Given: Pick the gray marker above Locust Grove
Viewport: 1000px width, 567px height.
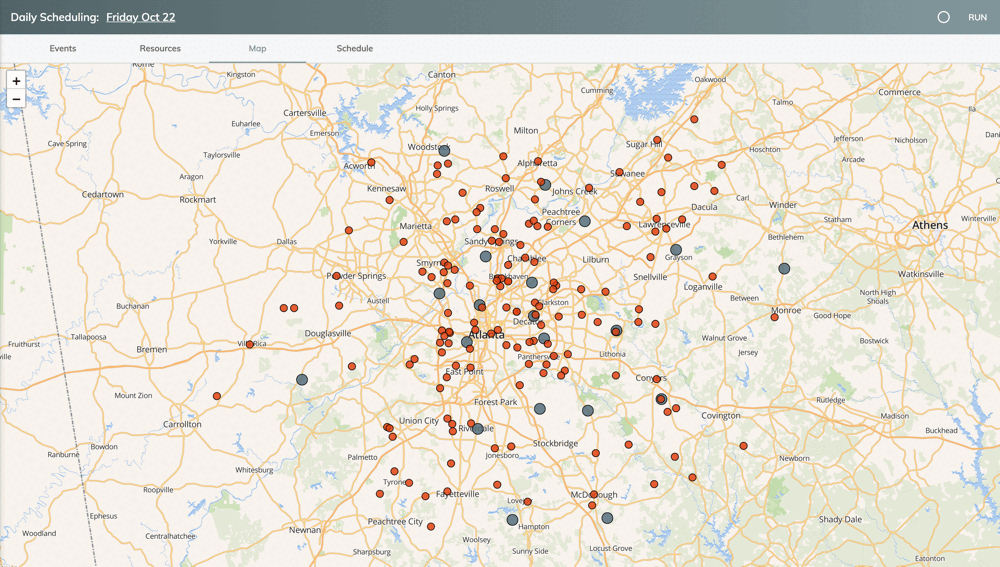Looking at the screenshot, I should point(607,518).
